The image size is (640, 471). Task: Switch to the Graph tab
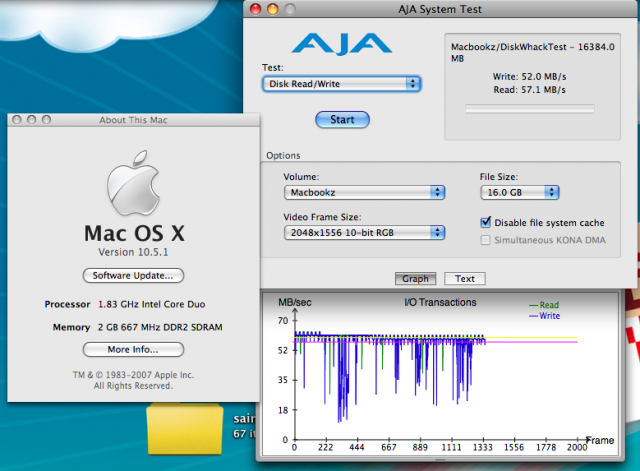pos(415,279)
